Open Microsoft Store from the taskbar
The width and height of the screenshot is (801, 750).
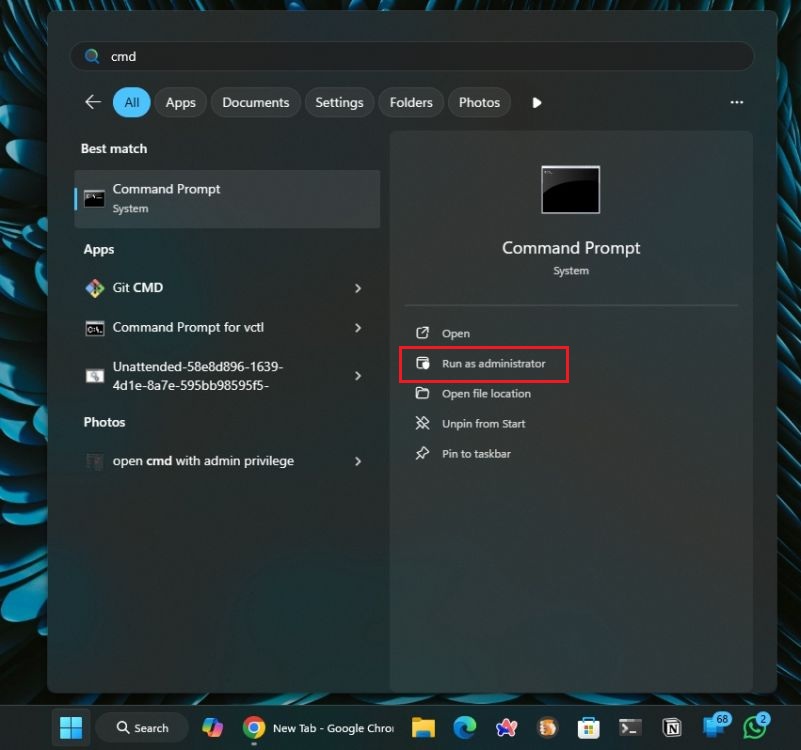click(588, 728)
